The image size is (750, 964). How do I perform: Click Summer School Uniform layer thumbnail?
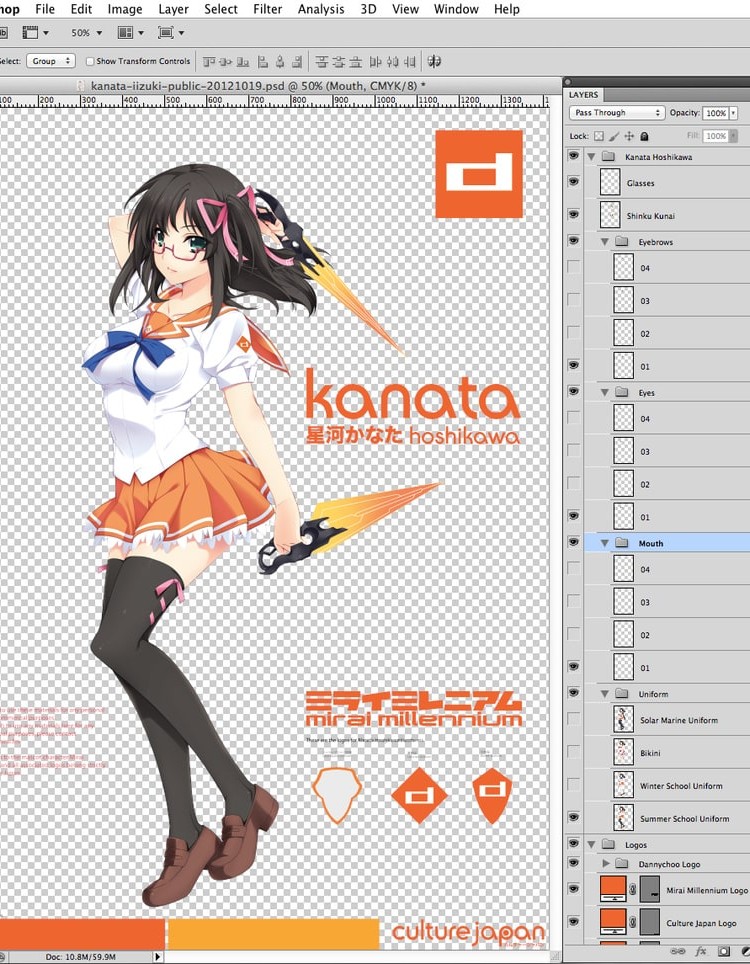[x=623, y=818]
